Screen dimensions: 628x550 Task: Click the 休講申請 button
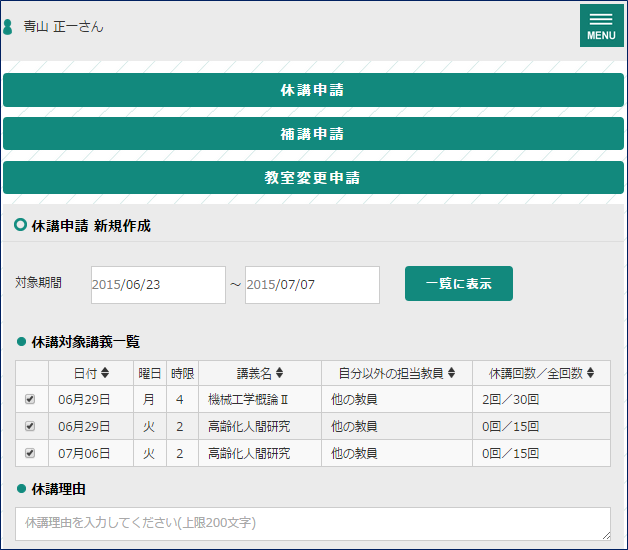click(313, 90)
